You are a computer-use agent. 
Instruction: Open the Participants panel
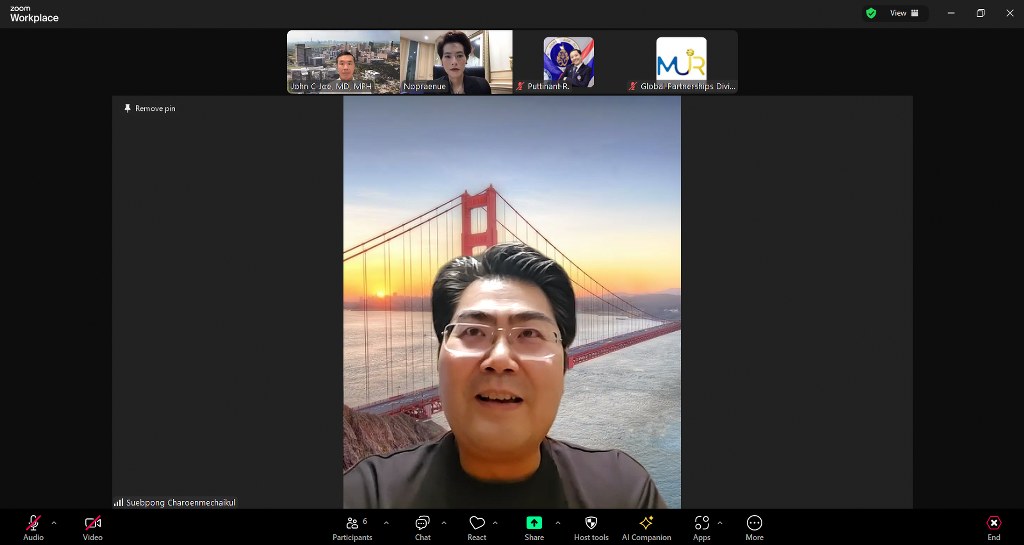coord(351,527)
